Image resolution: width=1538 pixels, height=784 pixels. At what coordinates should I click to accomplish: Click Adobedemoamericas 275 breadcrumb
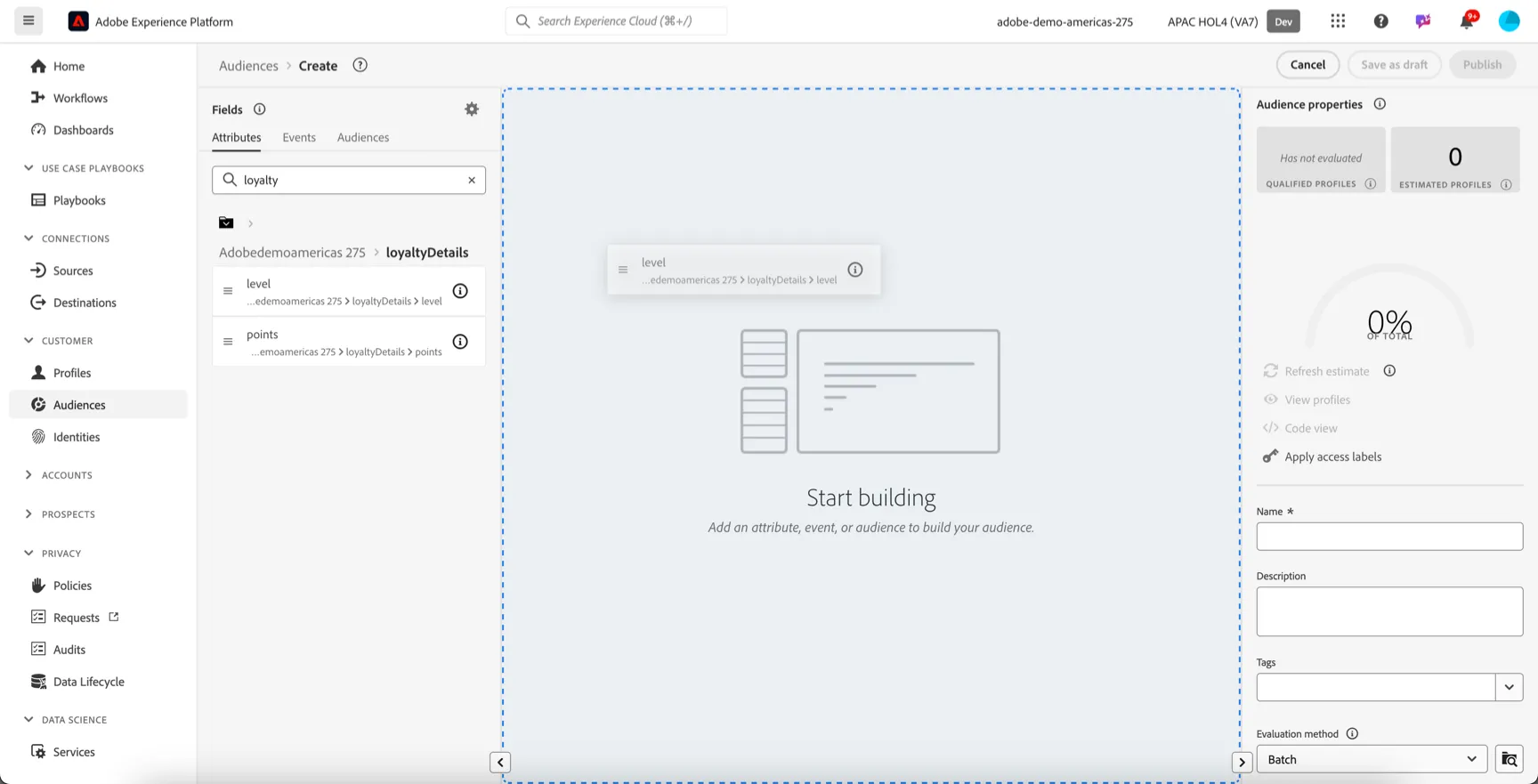292,253
